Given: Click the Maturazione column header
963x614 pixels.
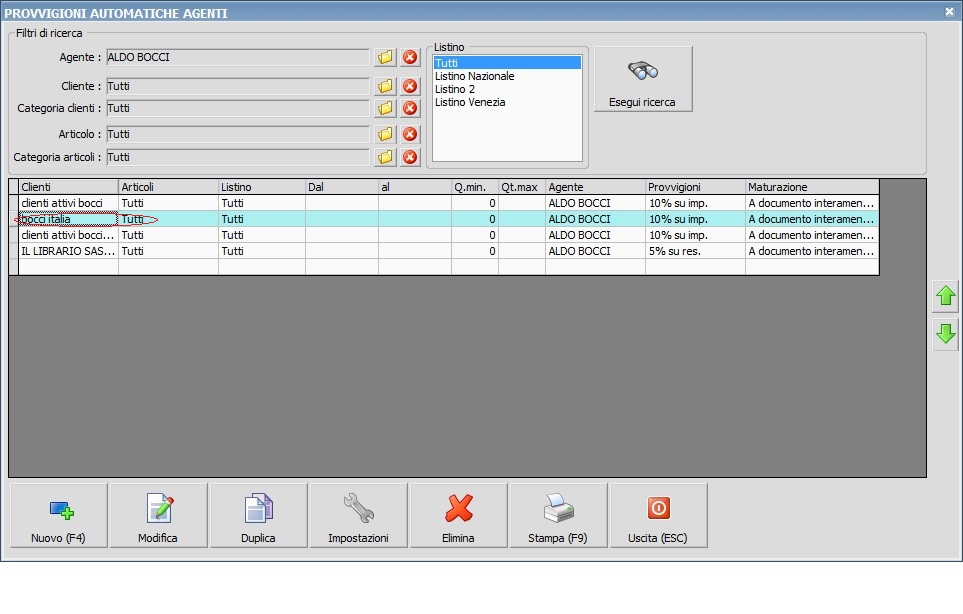Looking at the screenshot, I should [812, 187].
